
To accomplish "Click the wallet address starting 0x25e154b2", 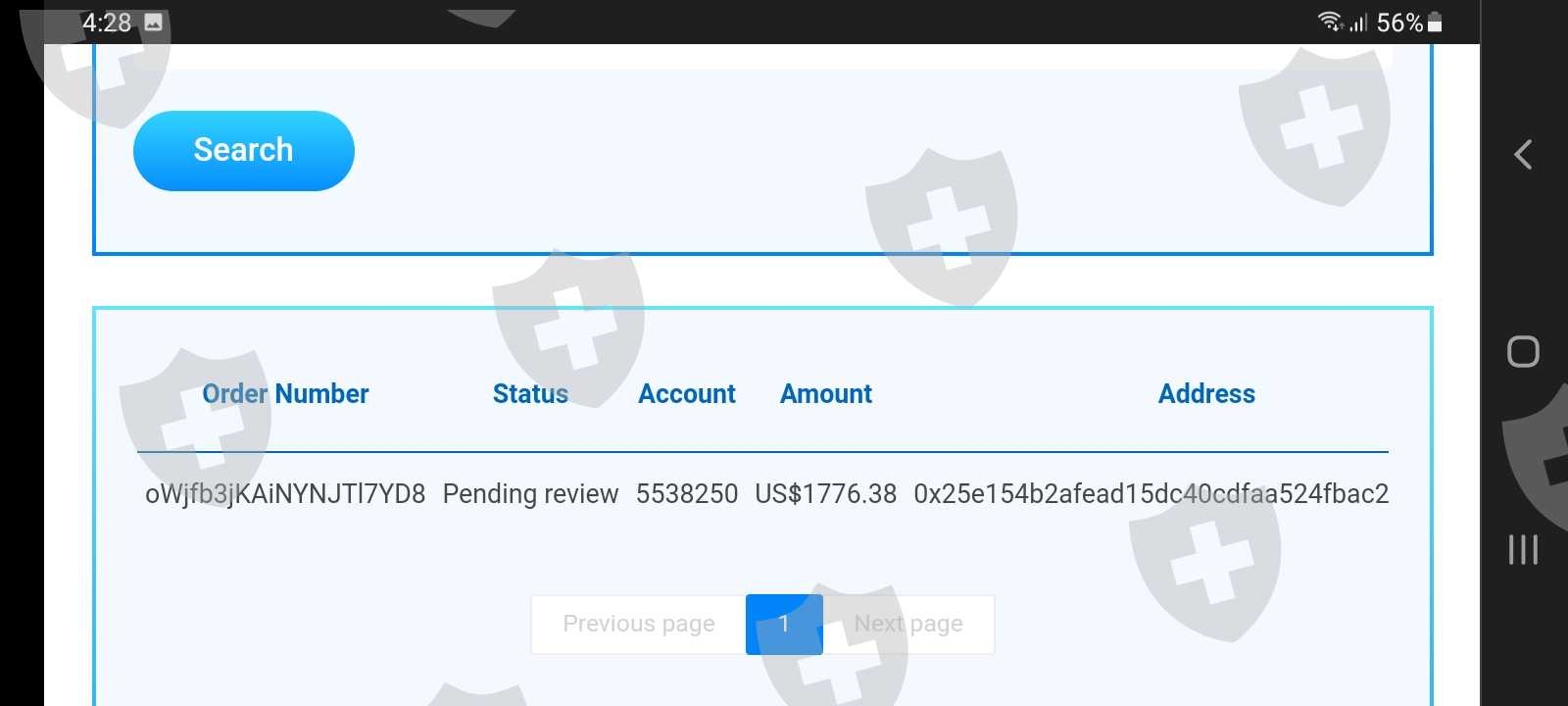I will coord(1151,493).
